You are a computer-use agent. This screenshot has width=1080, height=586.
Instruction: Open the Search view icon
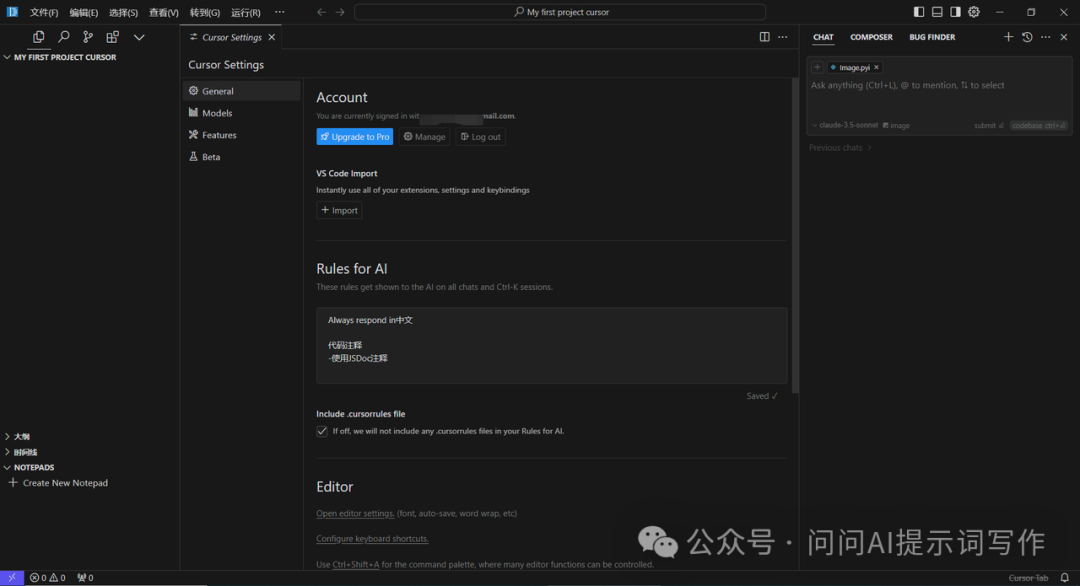click(x=63, y=37)
